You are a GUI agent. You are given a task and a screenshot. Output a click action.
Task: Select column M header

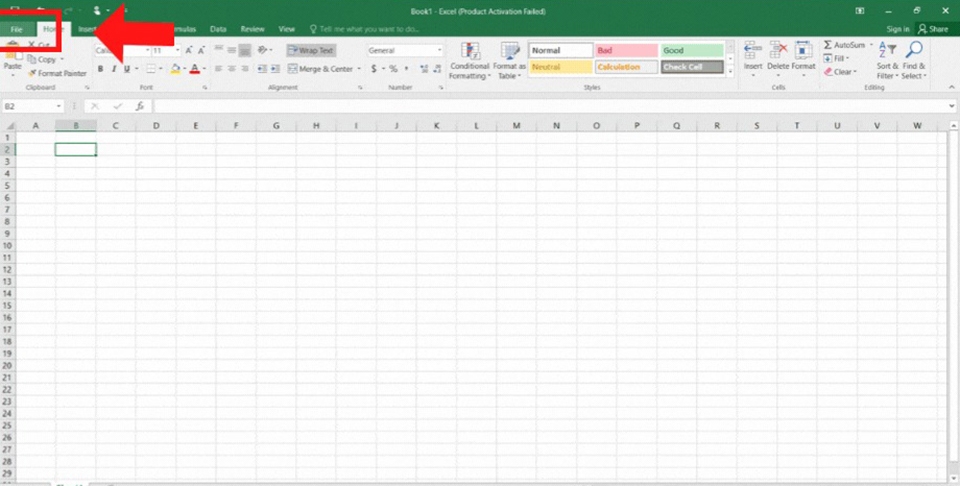click(516, 125)
